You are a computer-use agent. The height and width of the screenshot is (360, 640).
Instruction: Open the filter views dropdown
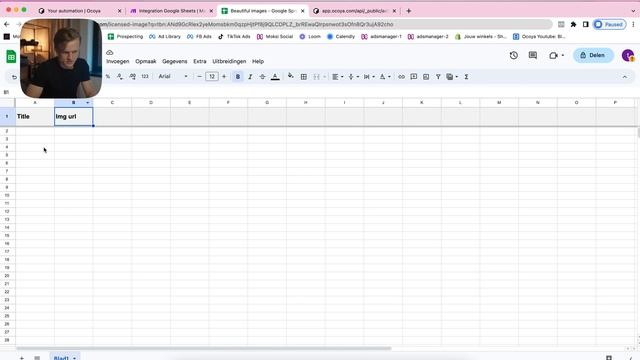pyautogui.click(x=452, y=77)
